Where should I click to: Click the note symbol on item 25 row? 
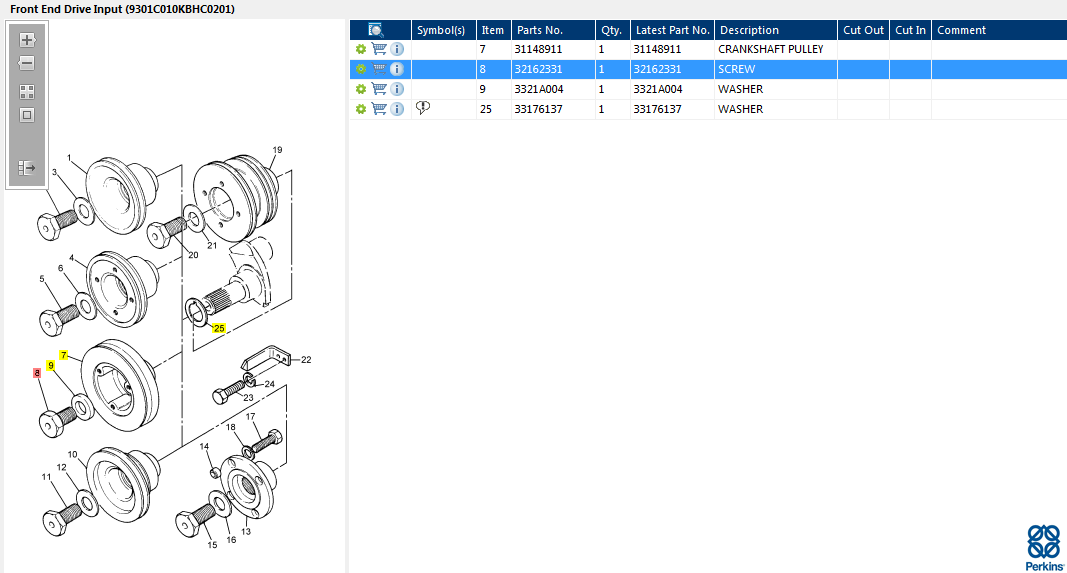pyautogui.click(x=423, y=108)
